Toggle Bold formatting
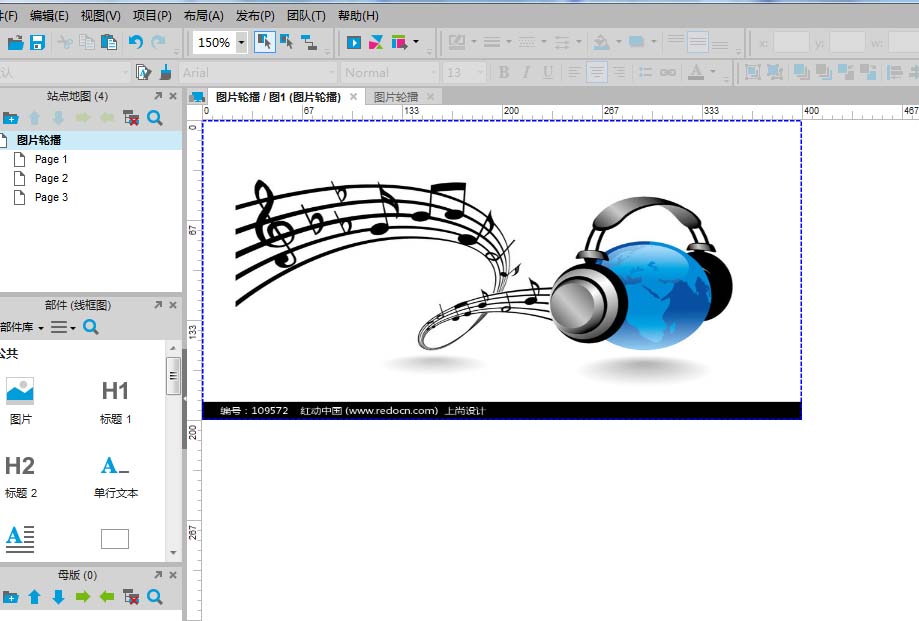 [503, 72]
